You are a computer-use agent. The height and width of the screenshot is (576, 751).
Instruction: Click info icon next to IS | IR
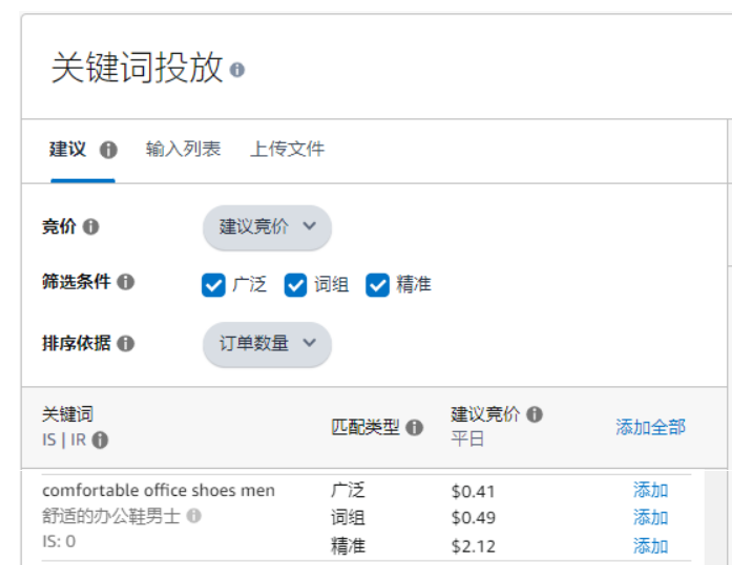tap(100, 440)
